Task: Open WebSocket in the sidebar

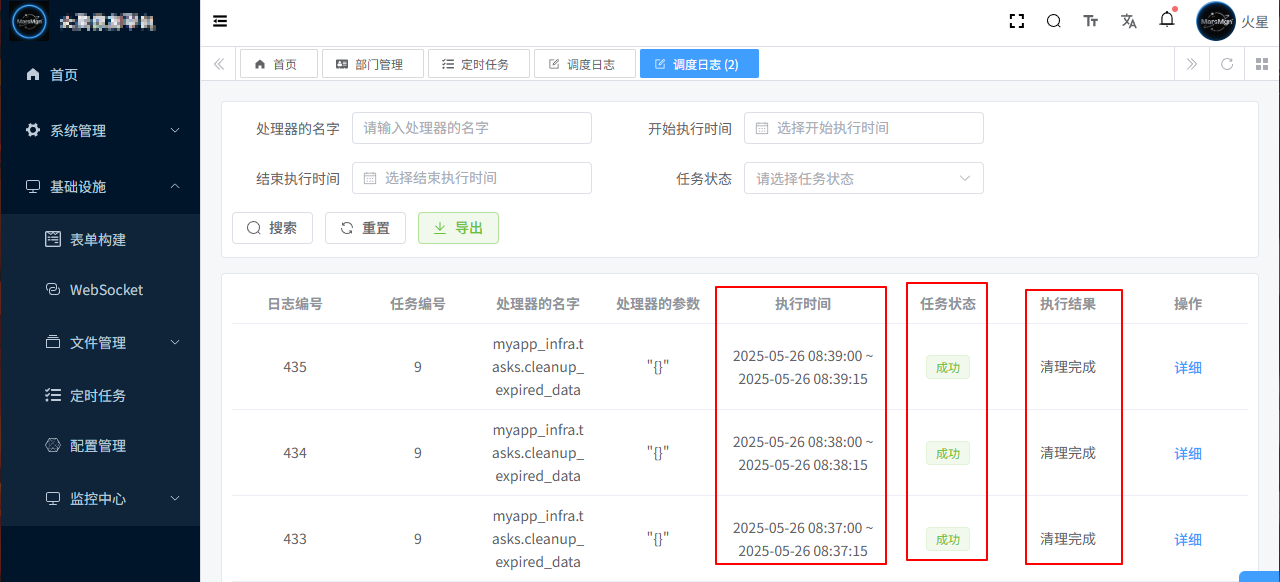Action: [x=106, y=290]
